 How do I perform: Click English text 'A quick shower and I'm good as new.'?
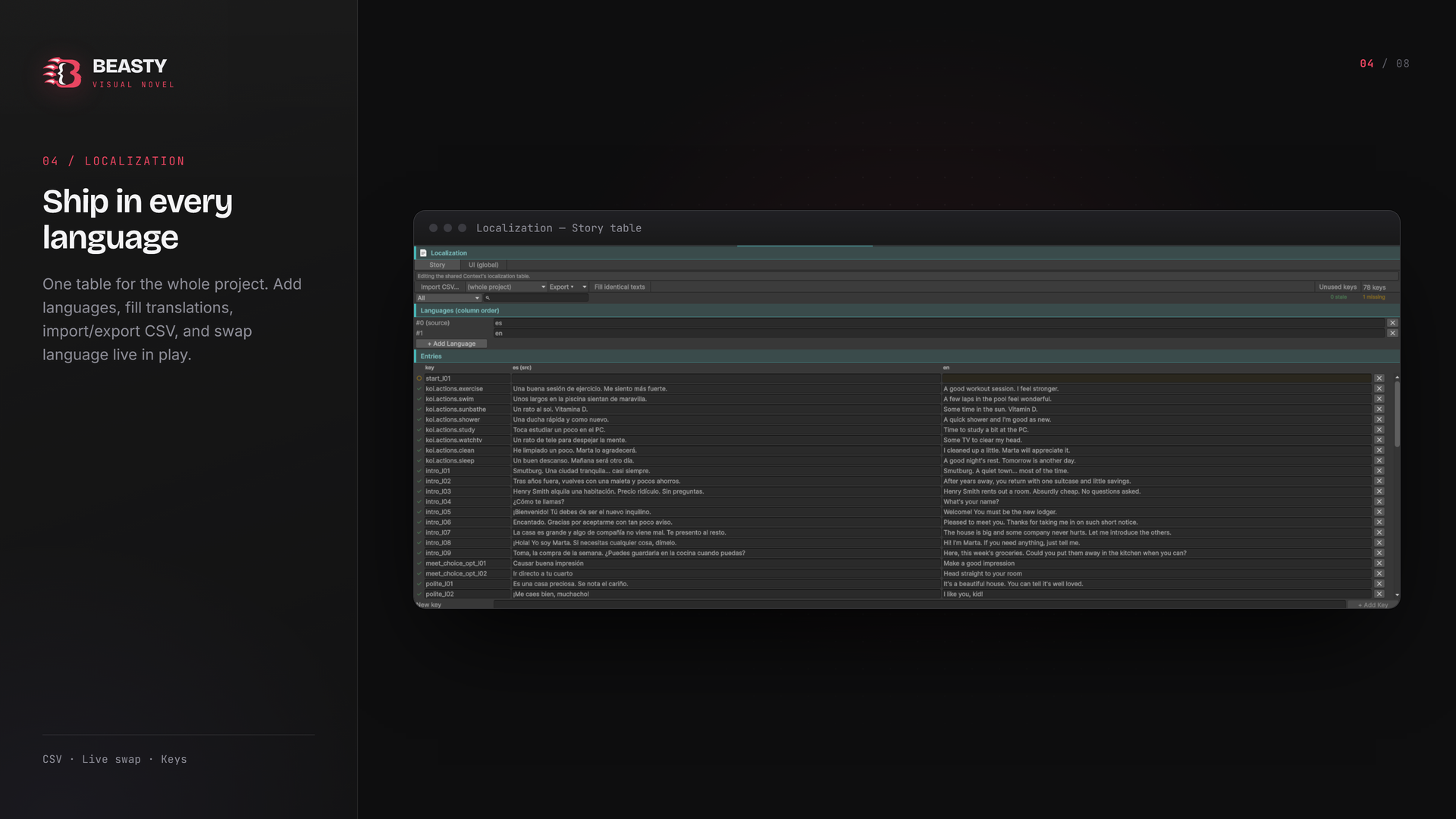pyautogui.click(x=997, y=420)
